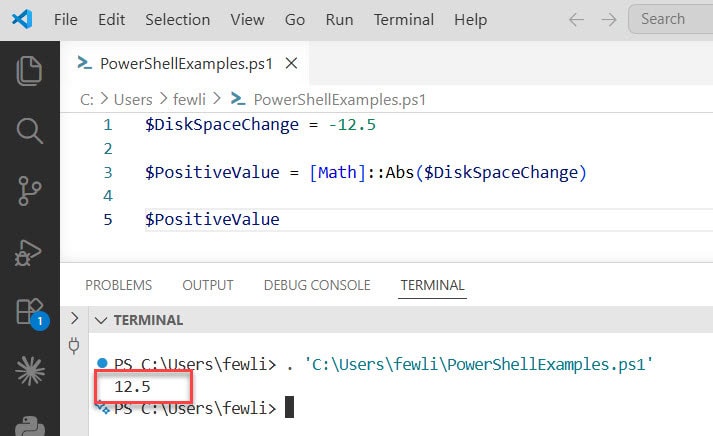
Task: Open the Run menu
Action: point(339,20)
